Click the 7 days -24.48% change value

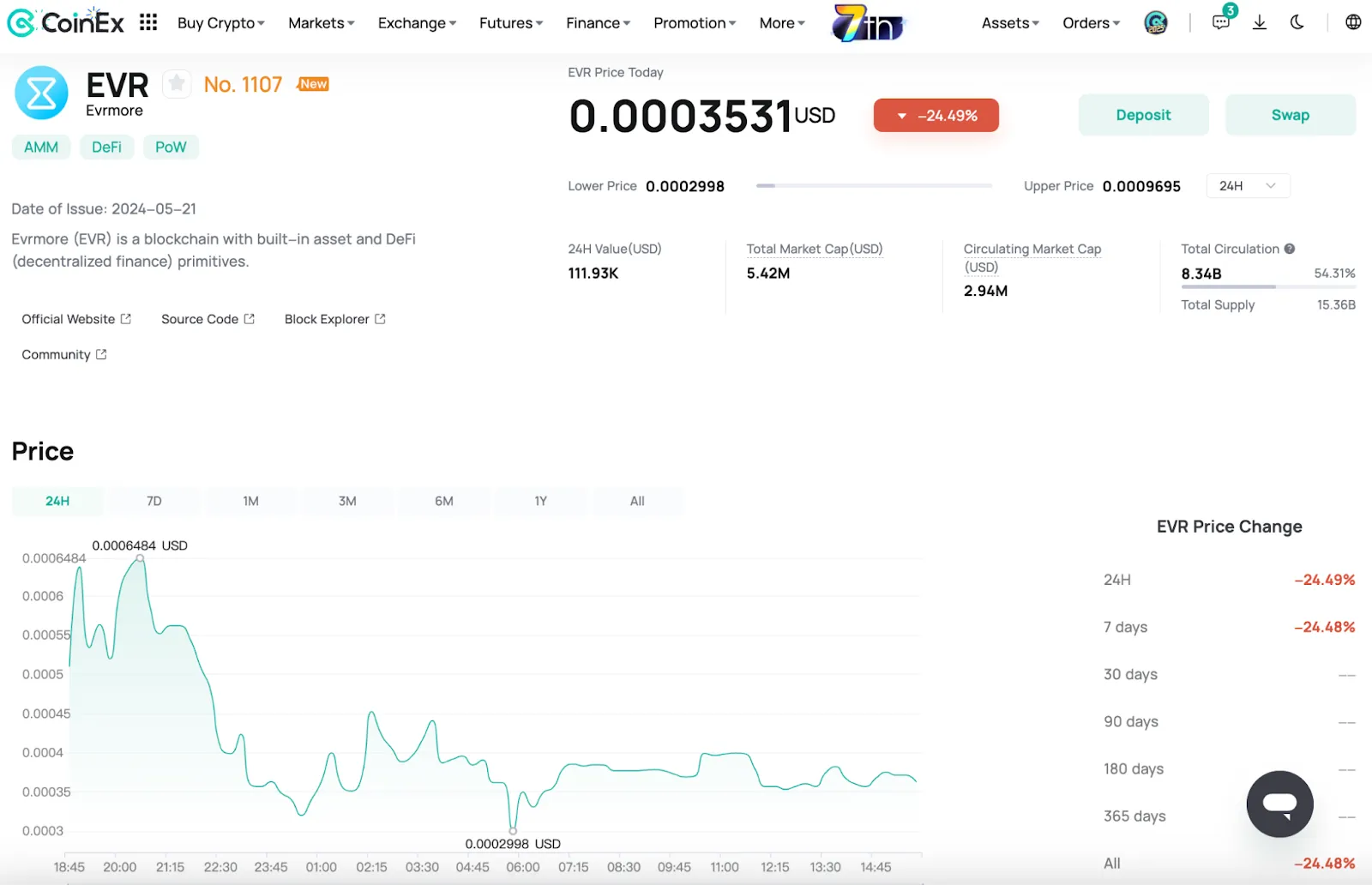(1325, 627)
